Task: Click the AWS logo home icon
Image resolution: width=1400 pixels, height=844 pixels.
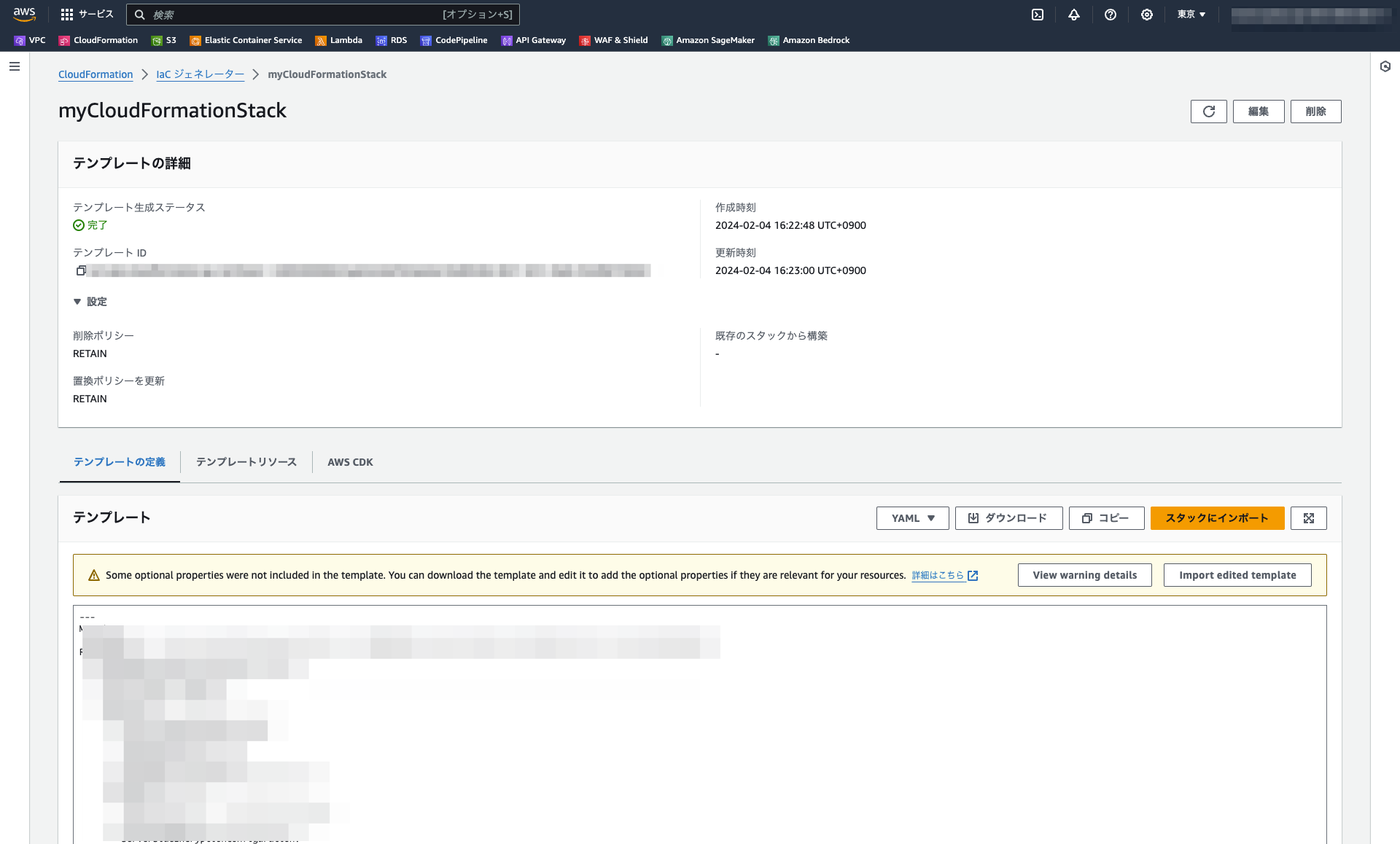Action: click(x=24, y=14)
